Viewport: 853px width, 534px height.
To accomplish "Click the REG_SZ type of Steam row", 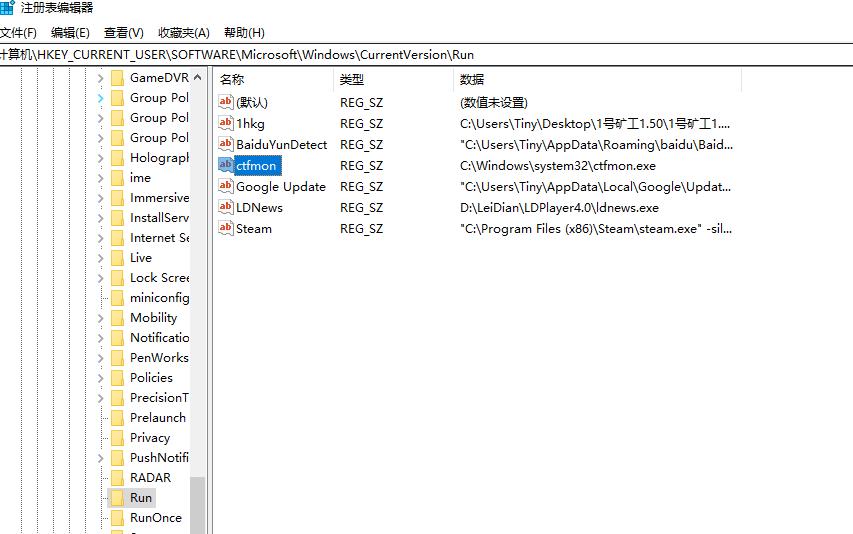I will point(361,229).
